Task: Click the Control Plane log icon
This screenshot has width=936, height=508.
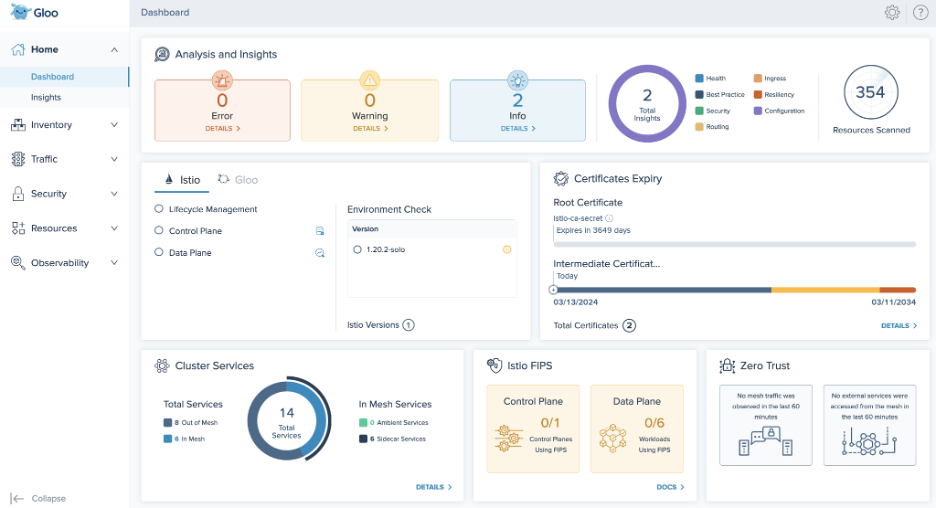Action: coord(320,231)
